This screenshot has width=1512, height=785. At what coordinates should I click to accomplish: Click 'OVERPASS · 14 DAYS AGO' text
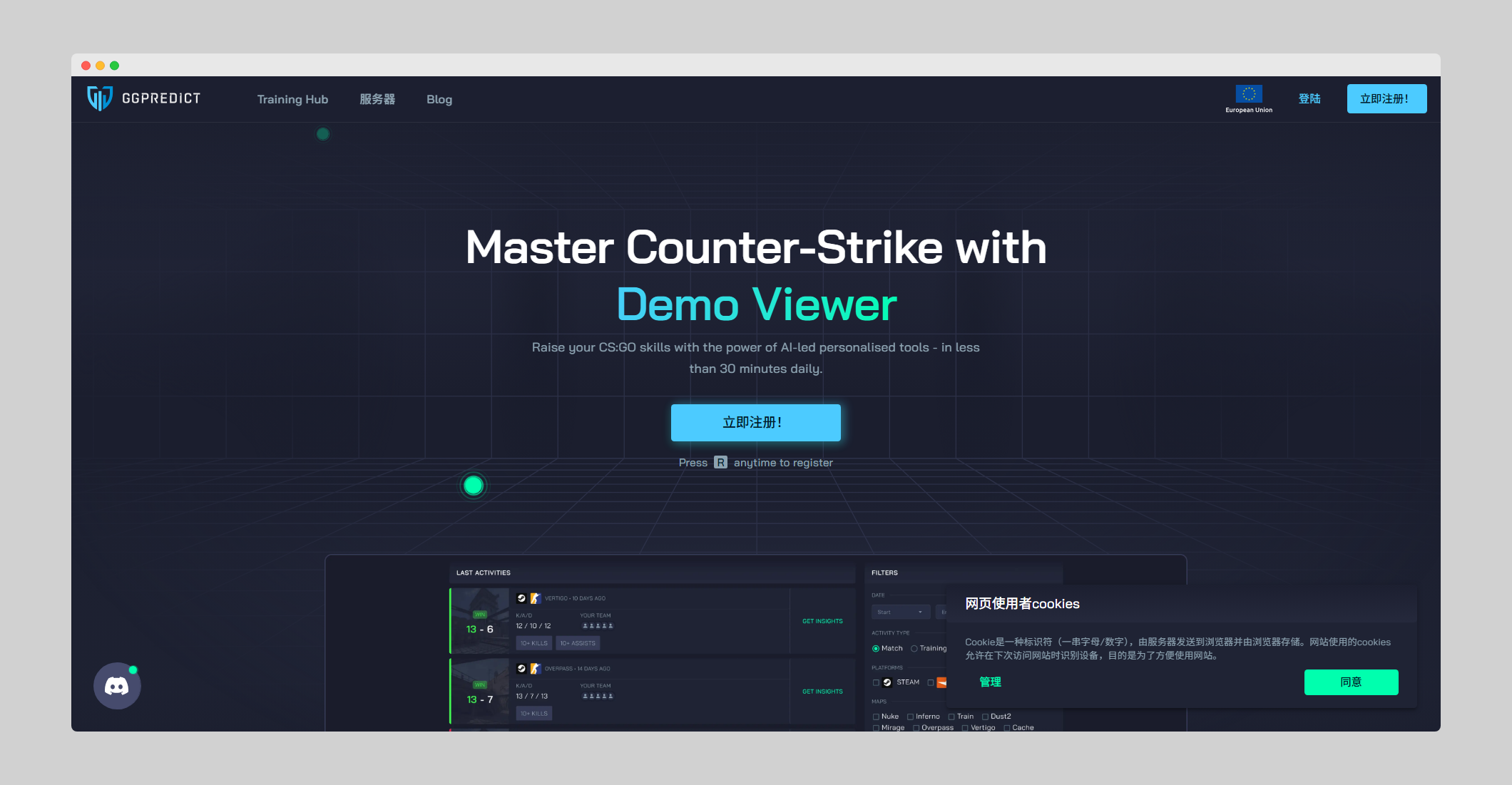click(x=577, y=669)
